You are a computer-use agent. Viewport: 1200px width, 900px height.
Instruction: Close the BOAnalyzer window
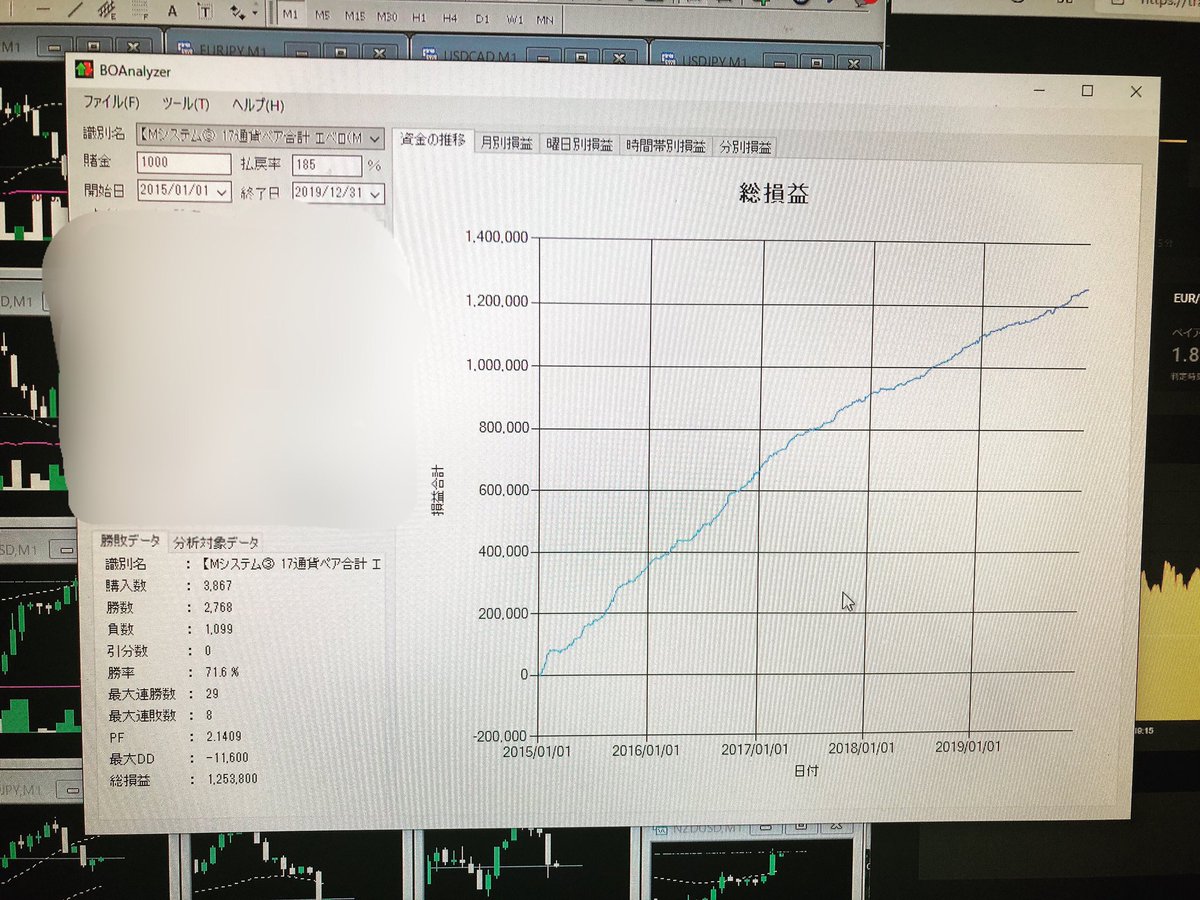pyautogui.click(x=1135, y=92)
